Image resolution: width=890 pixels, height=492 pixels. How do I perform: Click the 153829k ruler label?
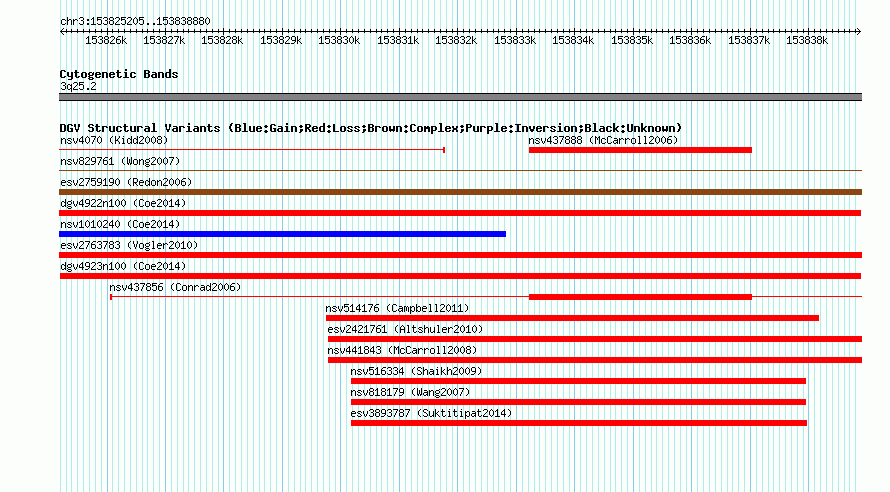[281, 40]
